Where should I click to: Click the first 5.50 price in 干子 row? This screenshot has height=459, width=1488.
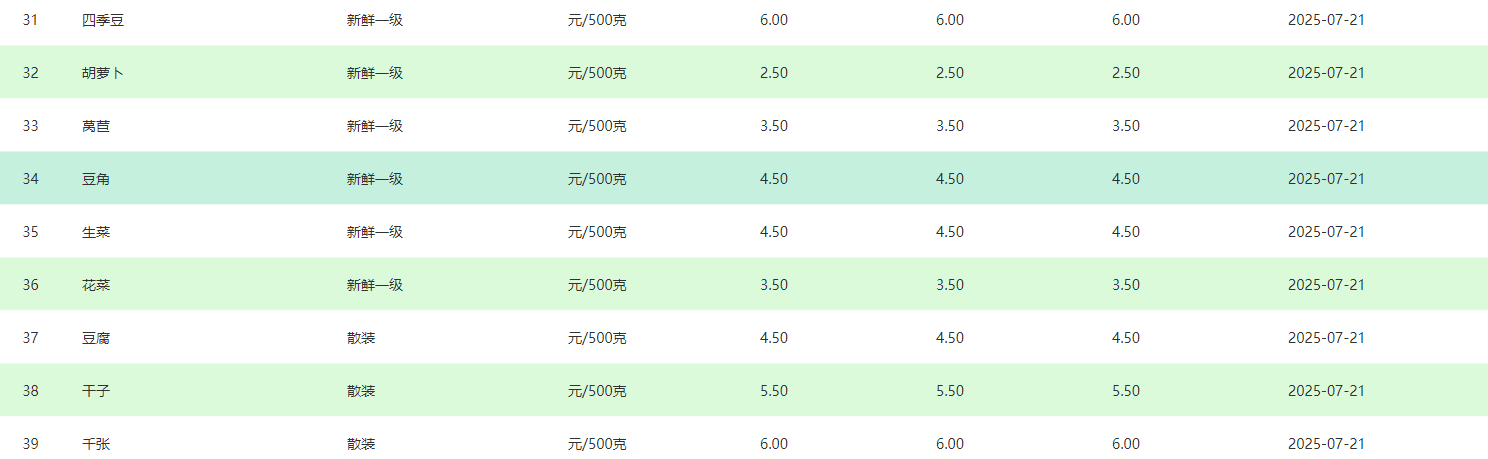click(774, 391)
